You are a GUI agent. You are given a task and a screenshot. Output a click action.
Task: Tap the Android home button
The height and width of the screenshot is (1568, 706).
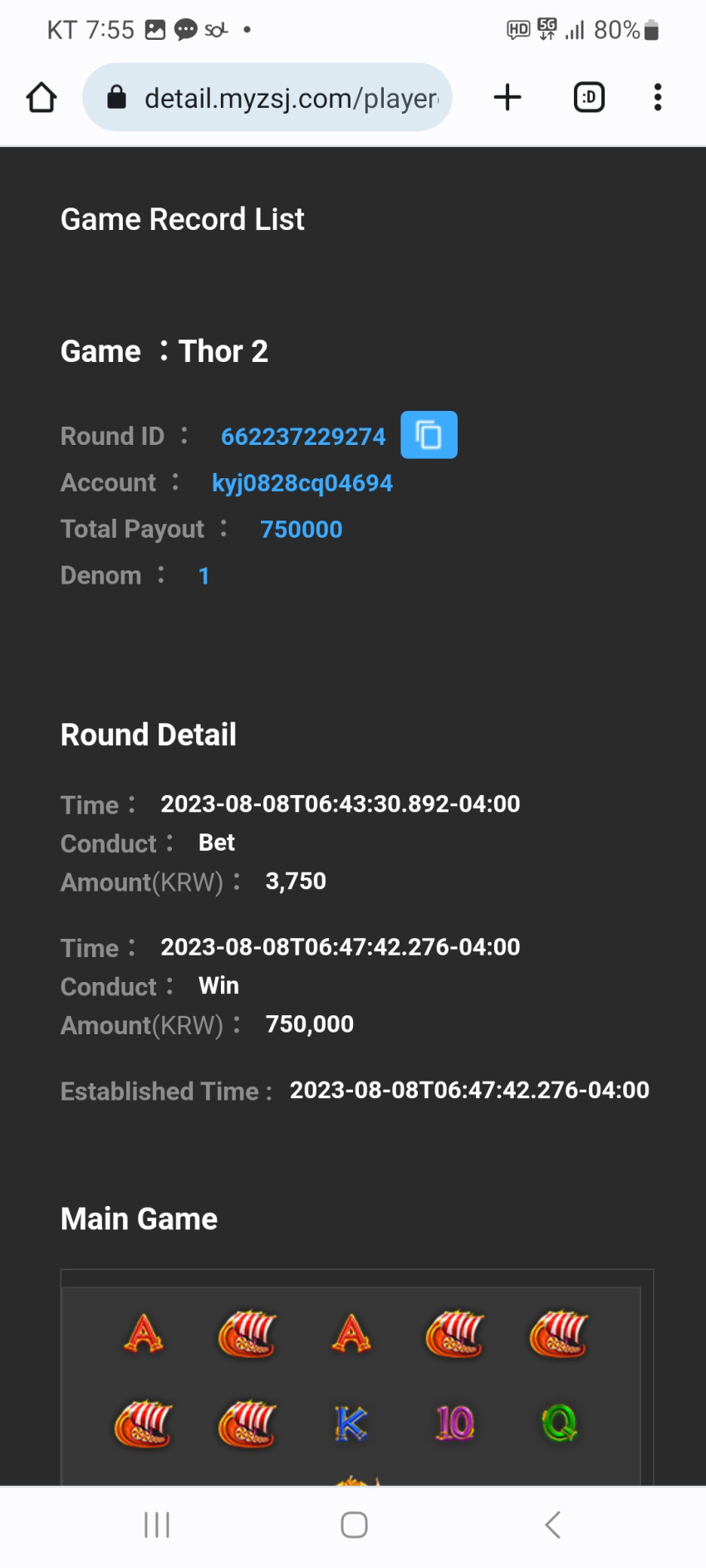coord(355,1525)
